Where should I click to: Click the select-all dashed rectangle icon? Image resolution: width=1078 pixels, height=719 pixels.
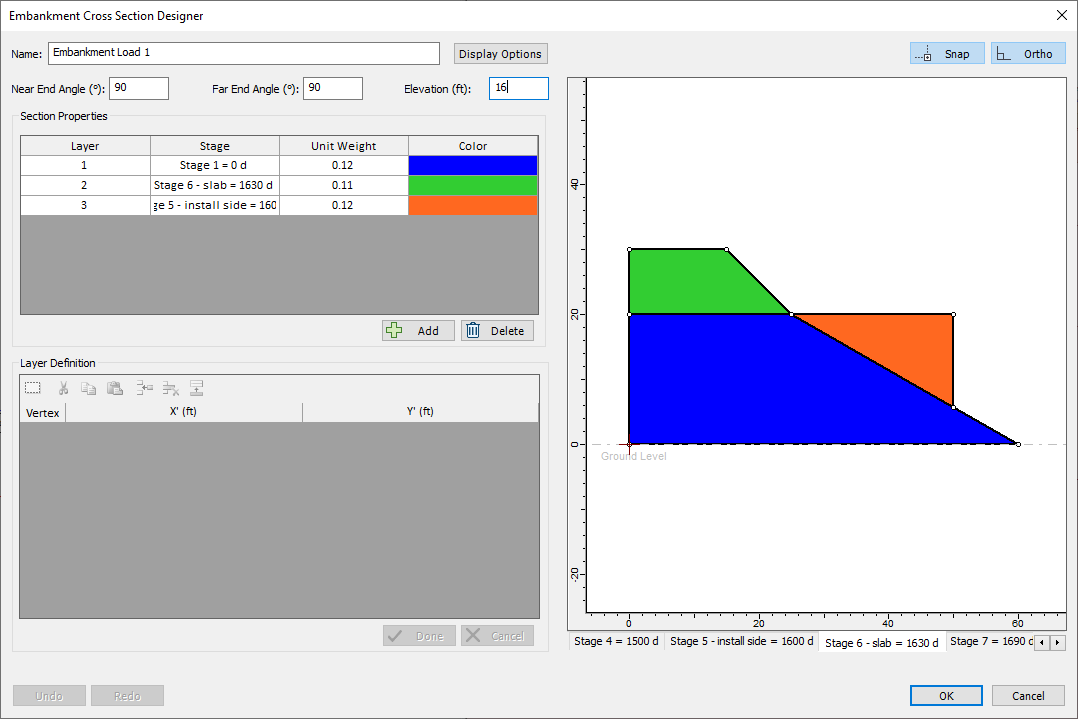(33, 388)
